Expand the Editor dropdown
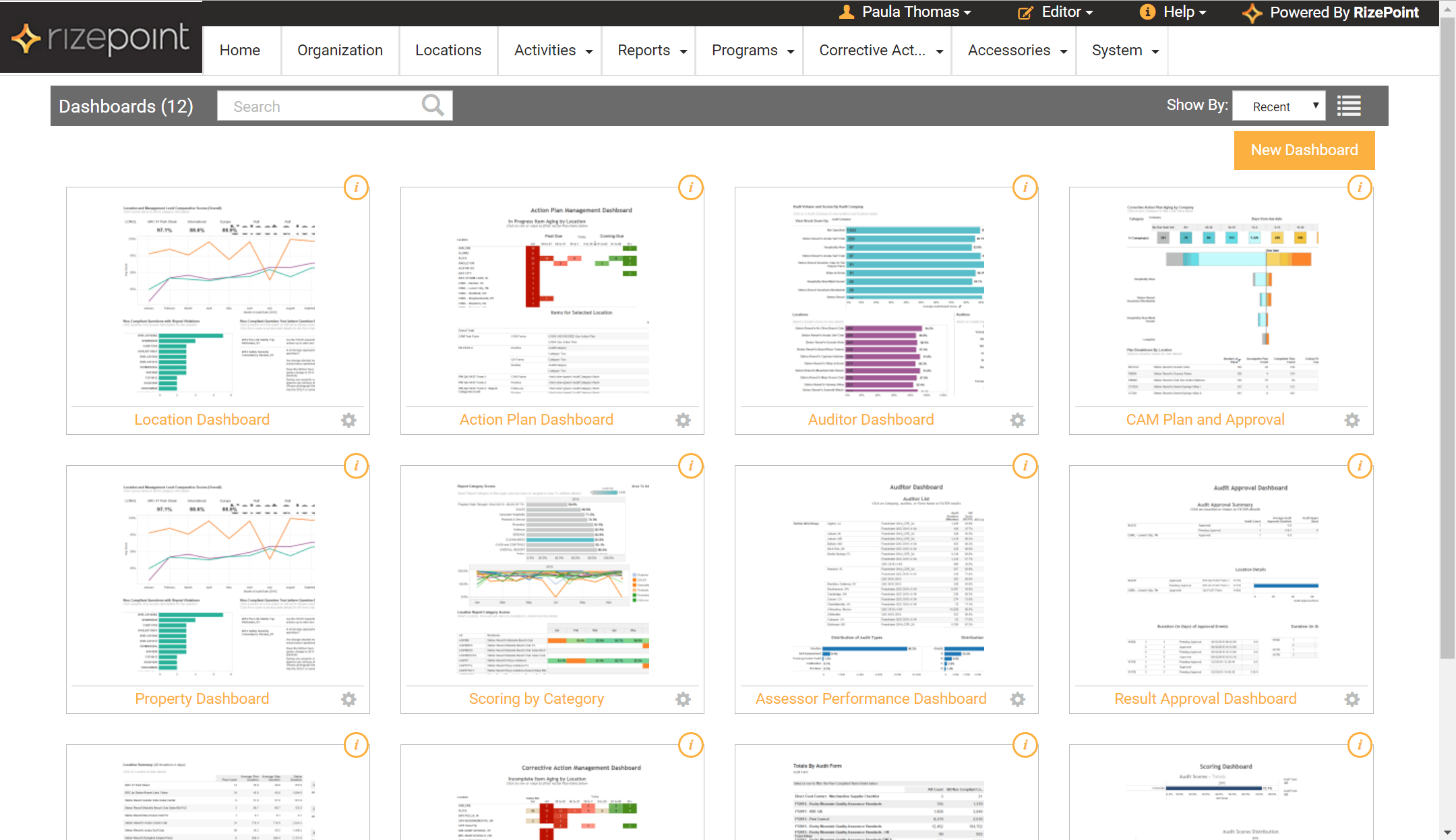This screenshot has height=840, width=1456. coord(1056,12)
